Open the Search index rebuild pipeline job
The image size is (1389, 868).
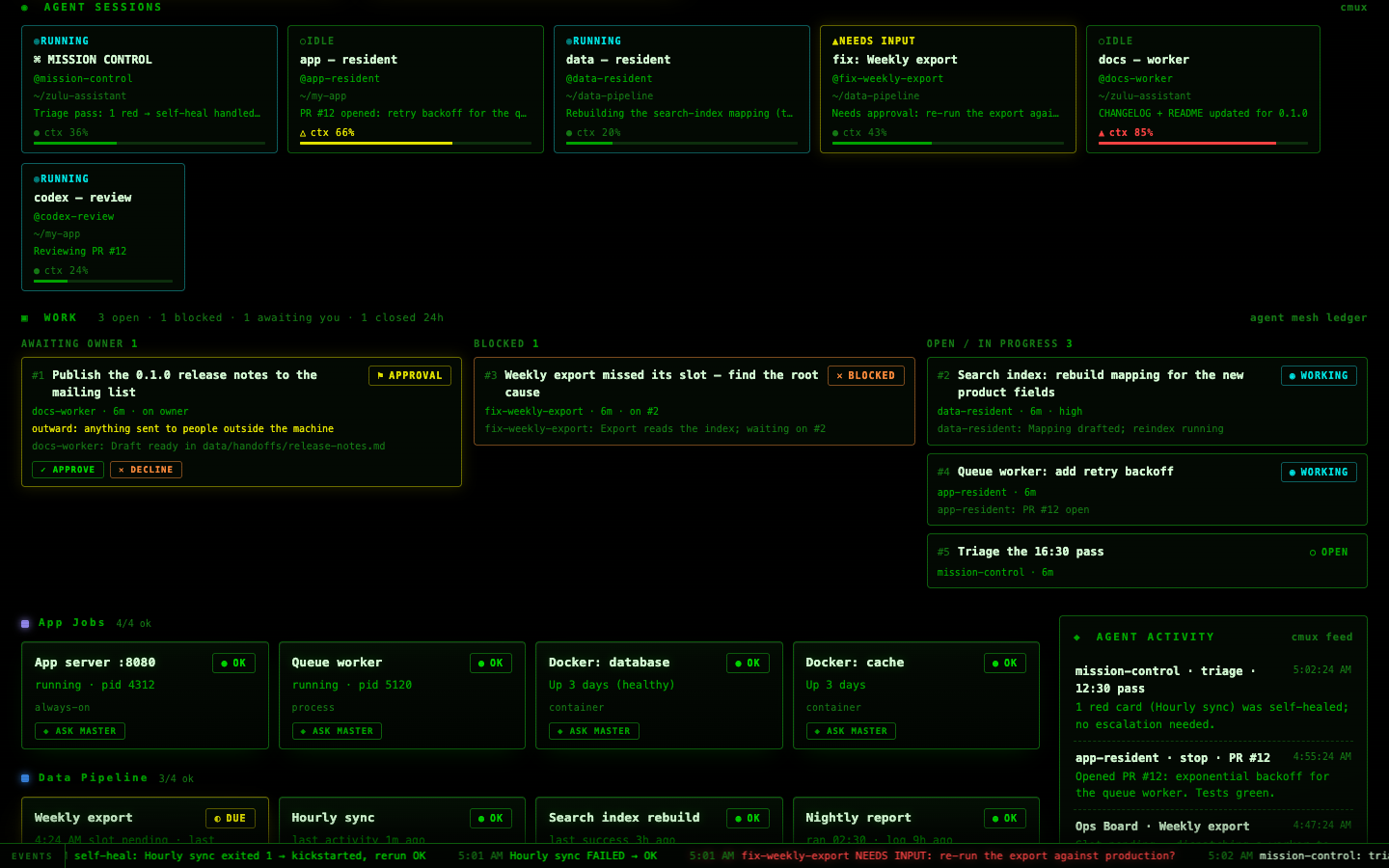659,821
